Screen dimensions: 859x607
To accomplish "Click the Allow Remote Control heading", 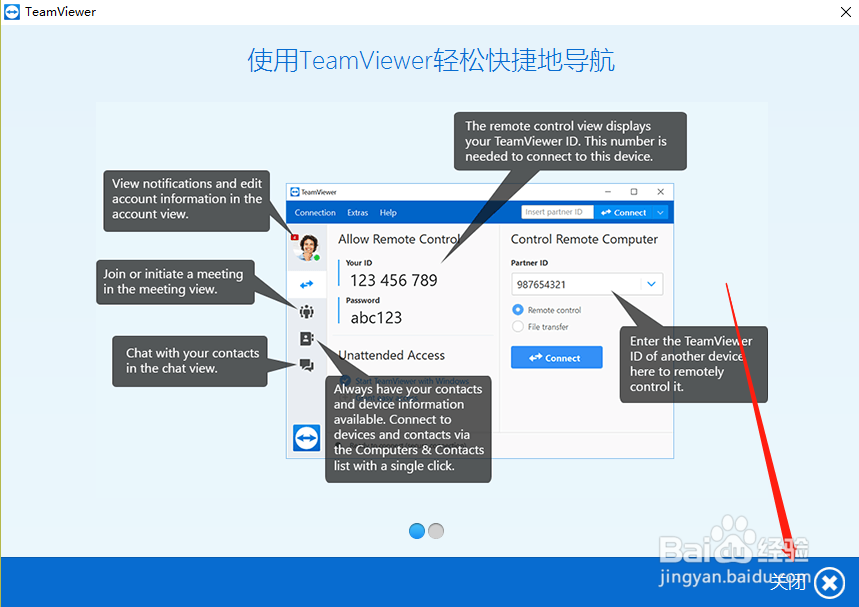I will (x=399, y=239).
